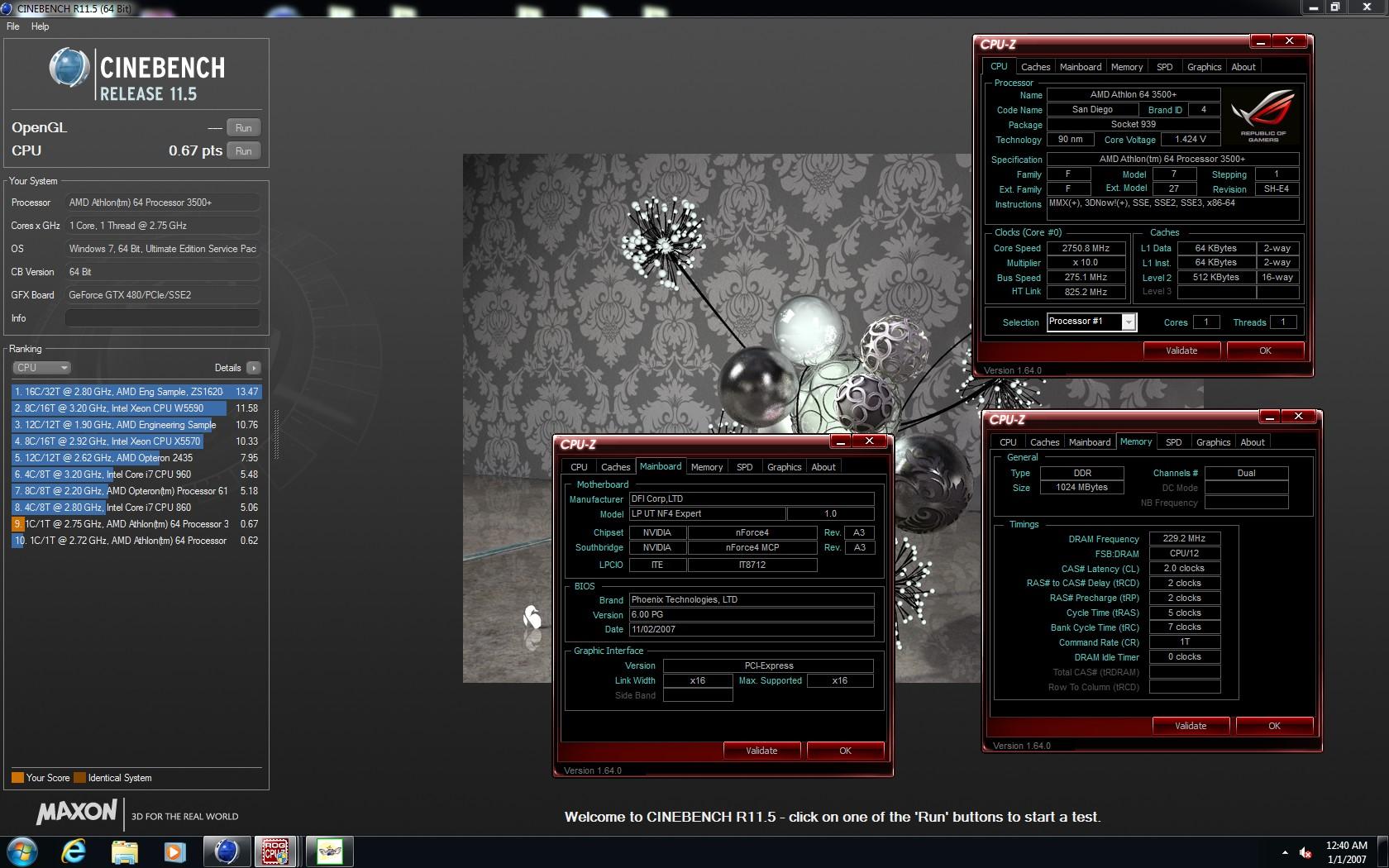This screenshot has height=868, width=1389.
Task: Click the DRAM Frequency value 229.2 MHz
Action: tap(1184, 538)
